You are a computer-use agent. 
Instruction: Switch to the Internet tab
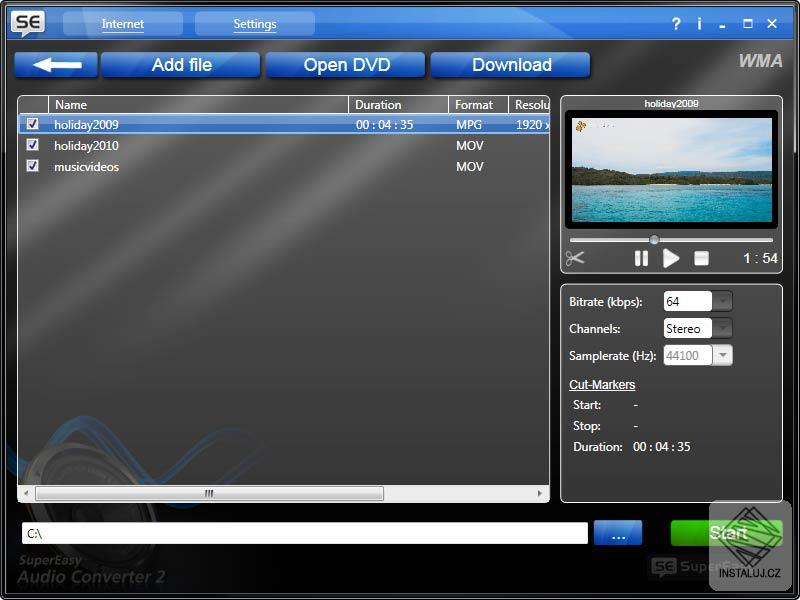coord(122,23)
